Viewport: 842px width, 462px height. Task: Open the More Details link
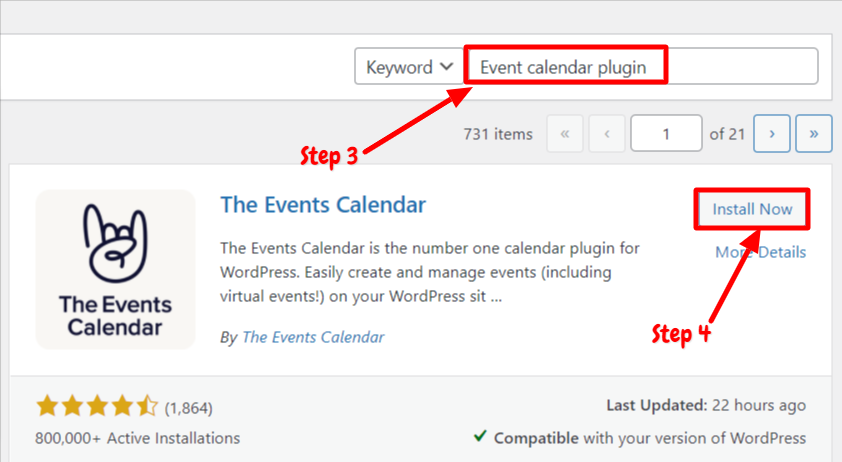pos(760,252)
